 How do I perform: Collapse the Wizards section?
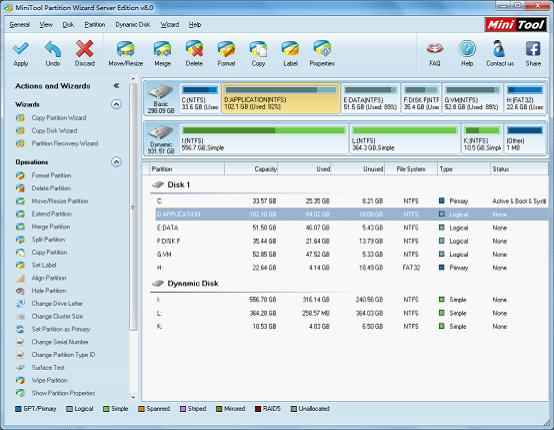pyautogui.click(x=116, y=104)
